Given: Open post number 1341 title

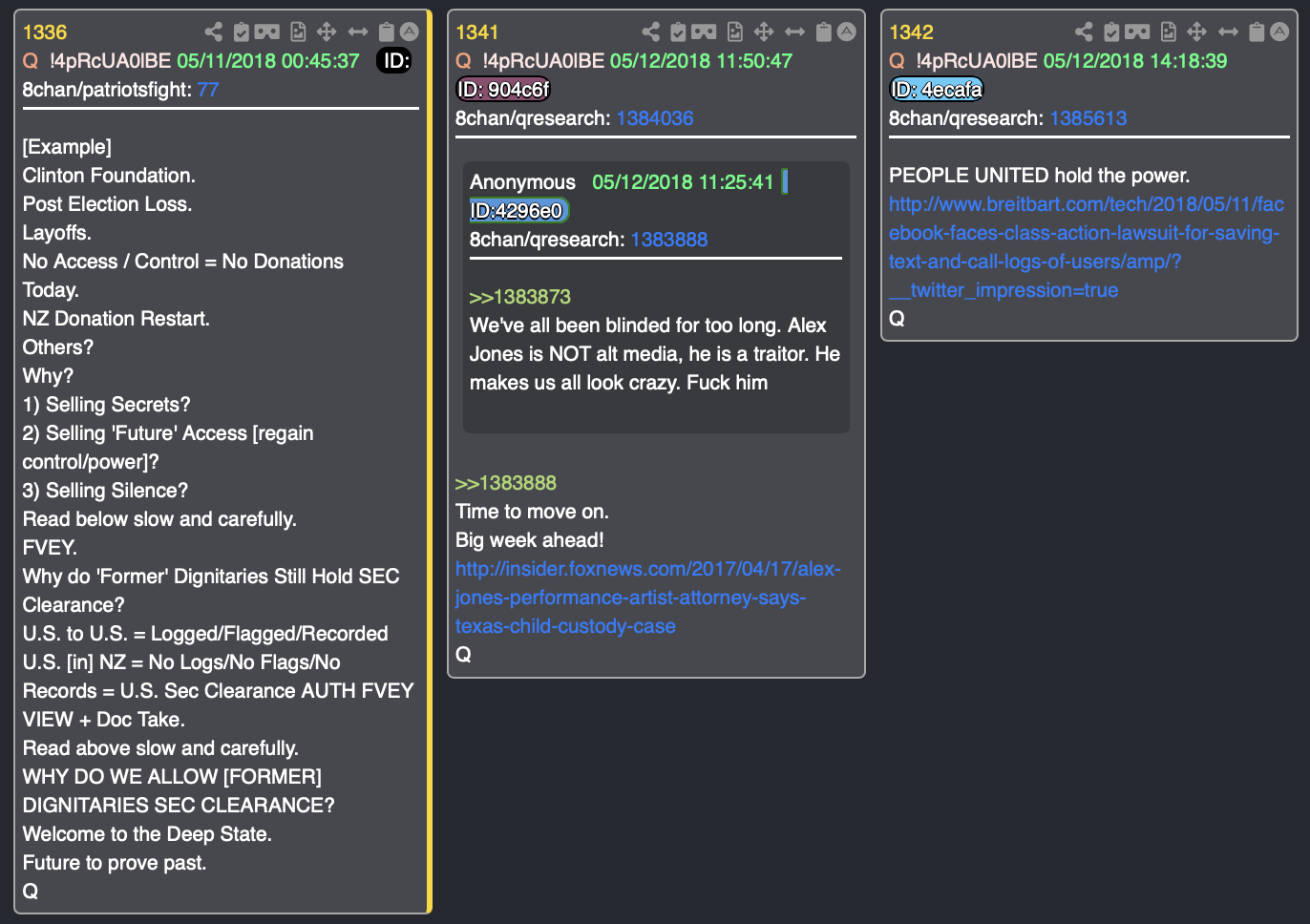Looking at the screenshot, I should (477, 32).
